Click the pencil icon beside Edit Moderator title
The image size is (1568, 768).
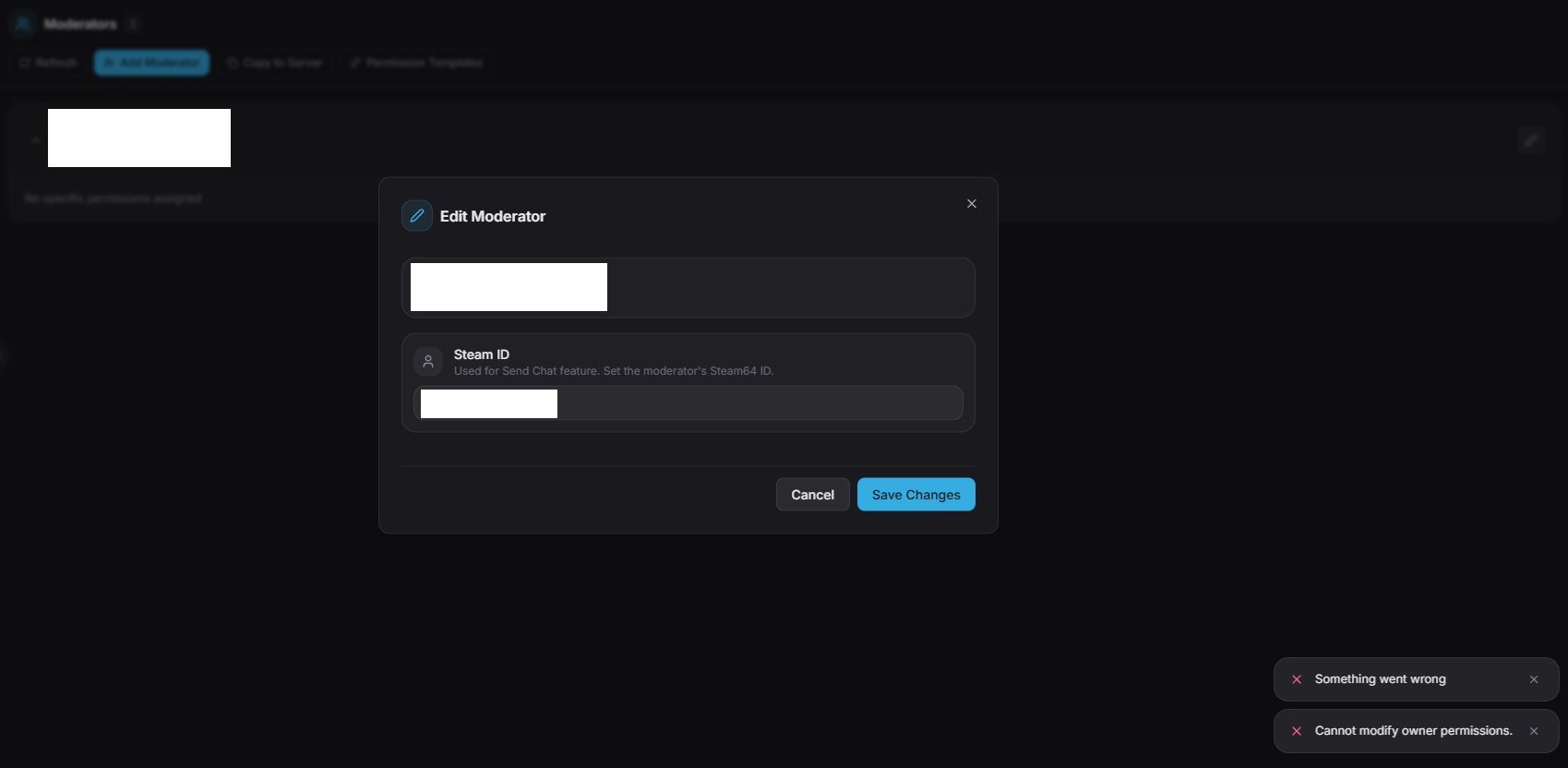tap(417, 216)
